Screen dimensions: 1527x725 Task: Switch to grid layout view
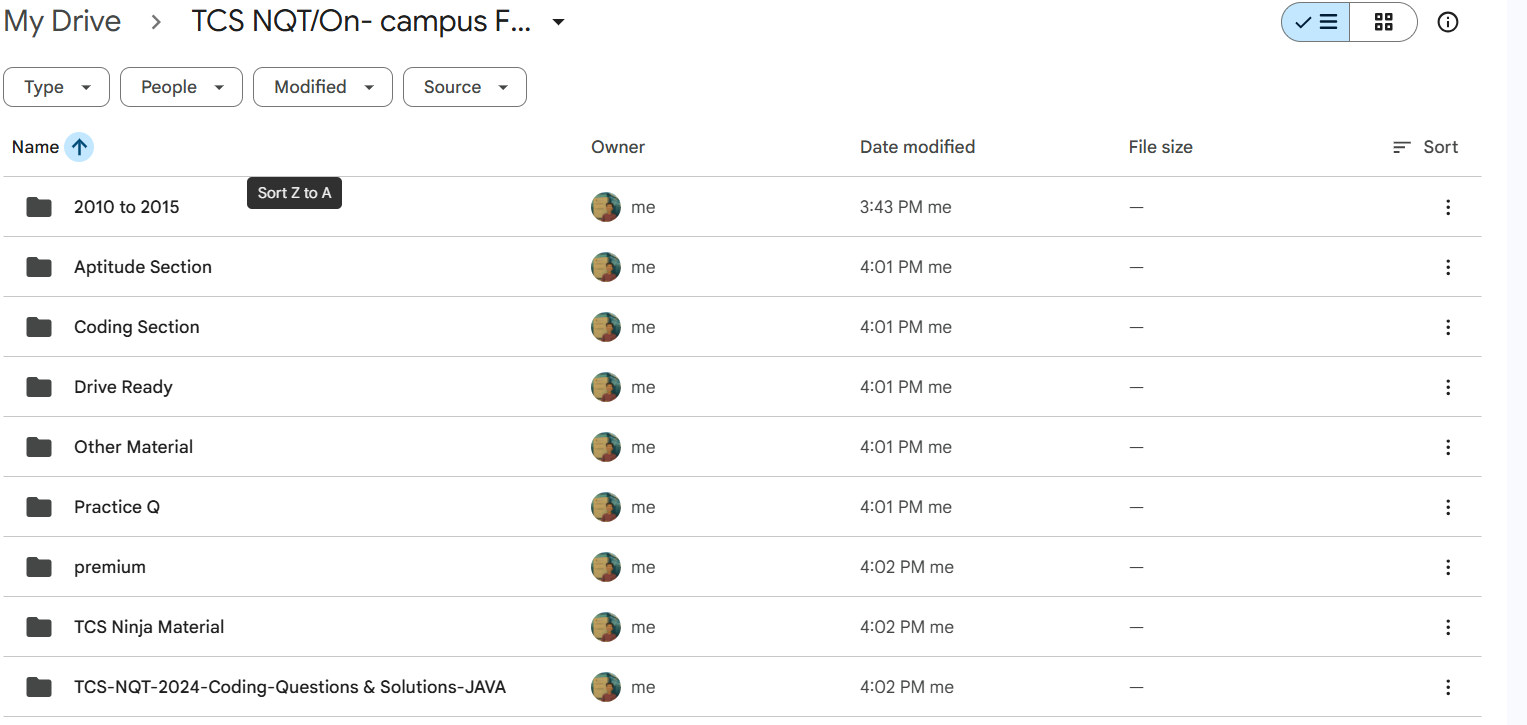click(x=1383, y=22)
